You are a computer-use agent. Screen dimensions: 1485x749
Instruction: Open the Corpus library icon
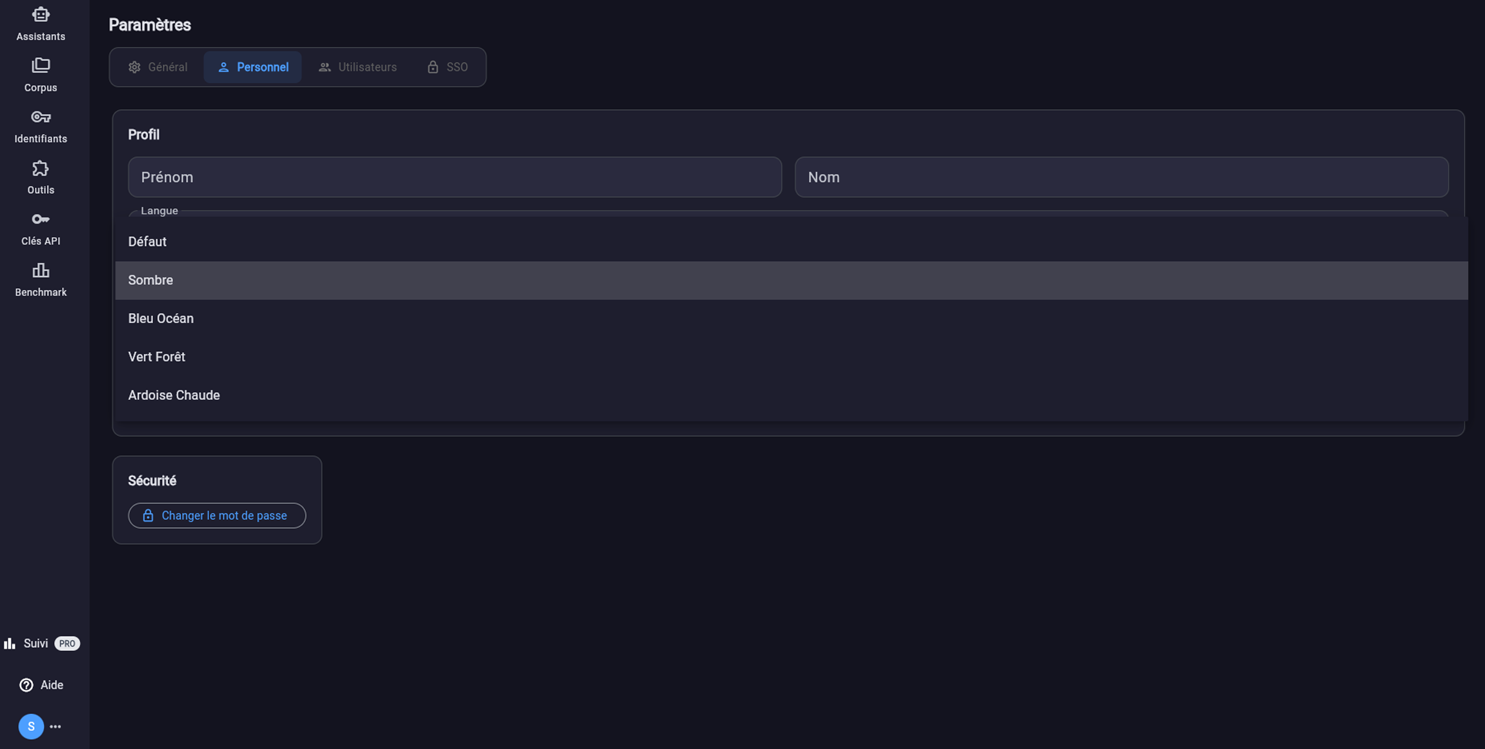(x=41, y=65)
